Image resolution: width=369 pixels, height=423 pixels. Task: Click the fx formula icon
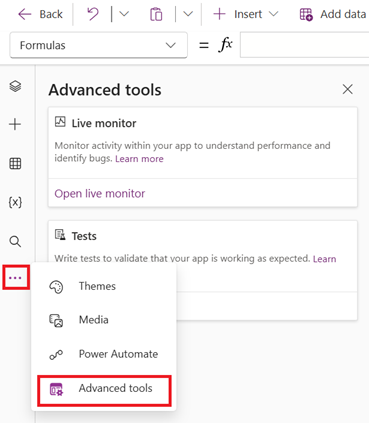(x=225, y=45)
